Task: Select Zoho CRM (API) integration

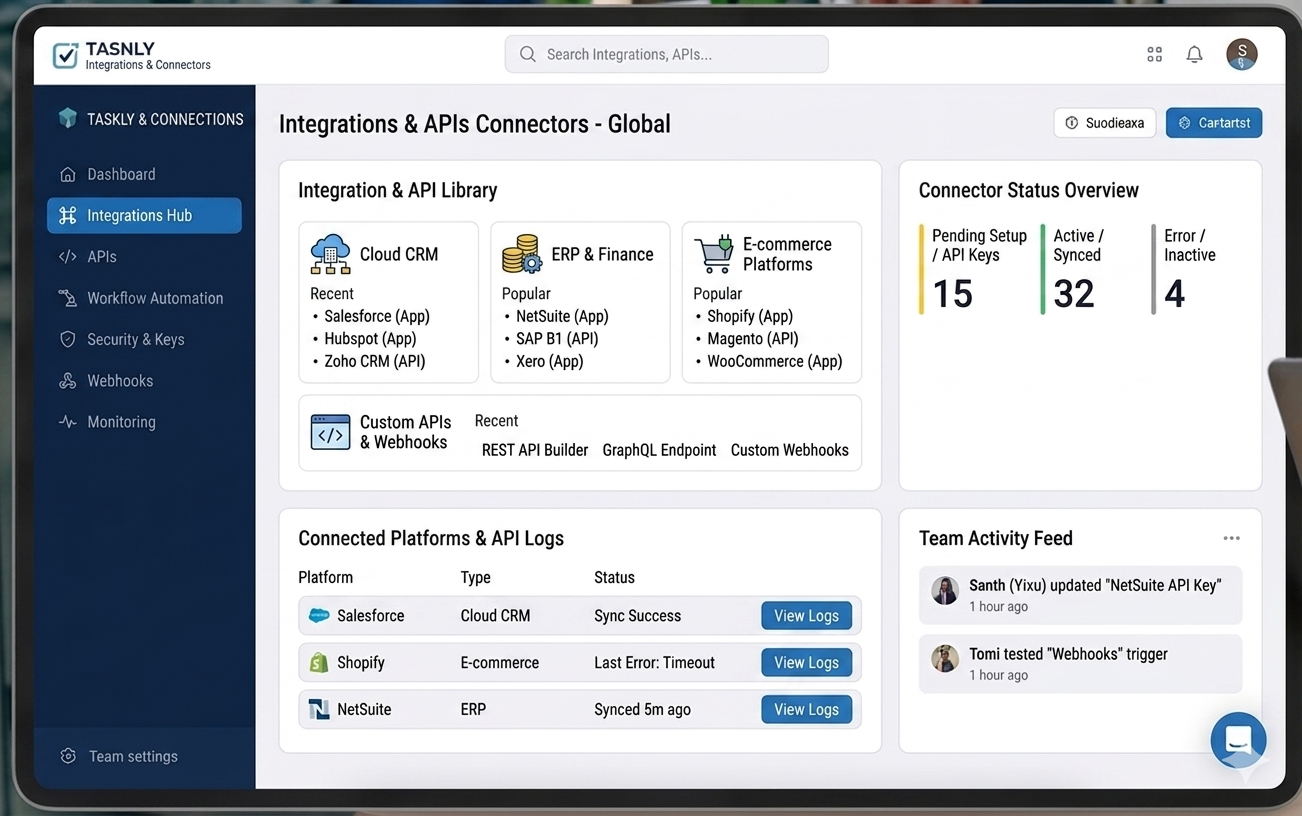Action: click(x=375, y=362)
